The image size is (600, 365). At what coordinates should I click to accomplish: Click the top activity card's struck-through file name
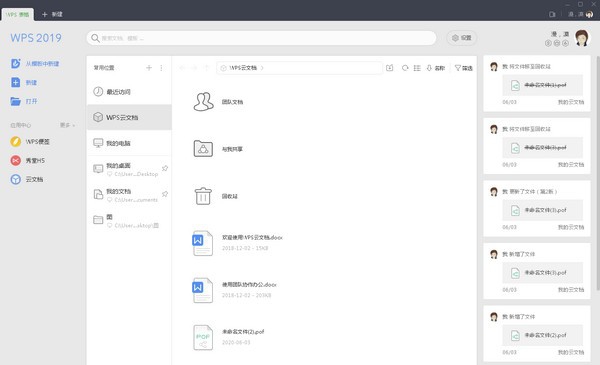click(545, 85)
